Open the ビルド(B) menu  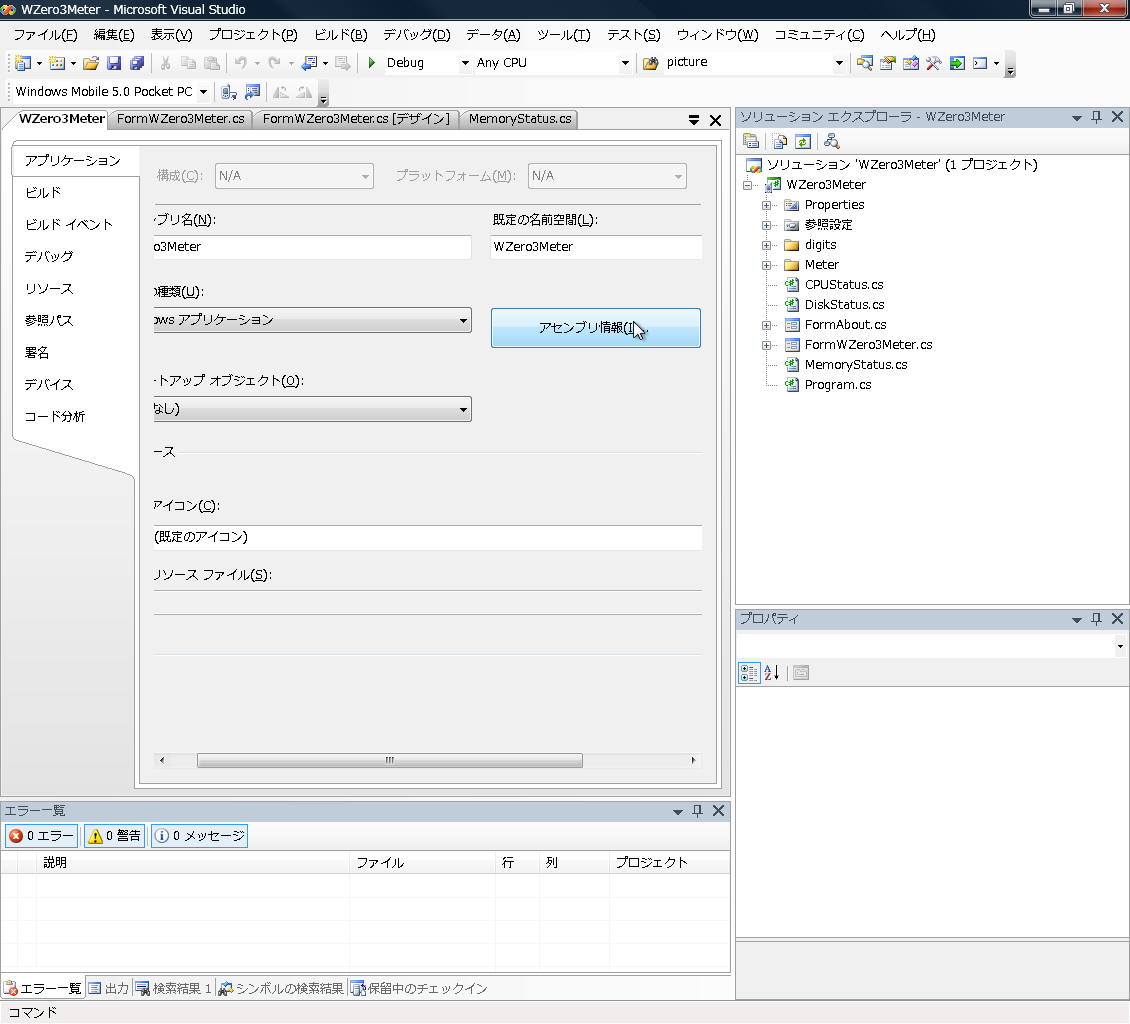pos(341,35)
